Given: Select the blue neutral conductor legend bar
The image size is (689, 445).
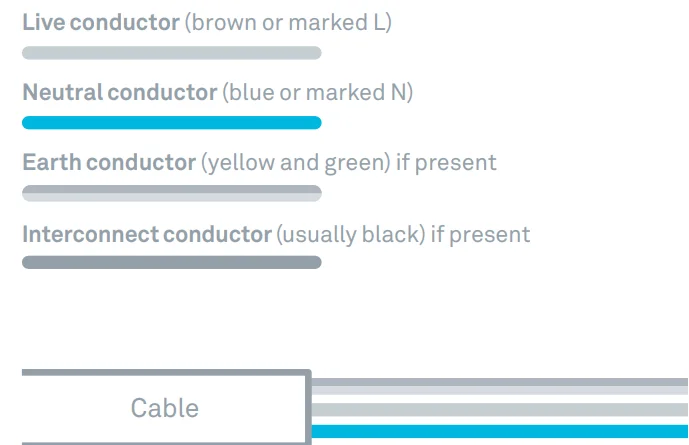Looking at the screenshot, I should pos(171,123).
